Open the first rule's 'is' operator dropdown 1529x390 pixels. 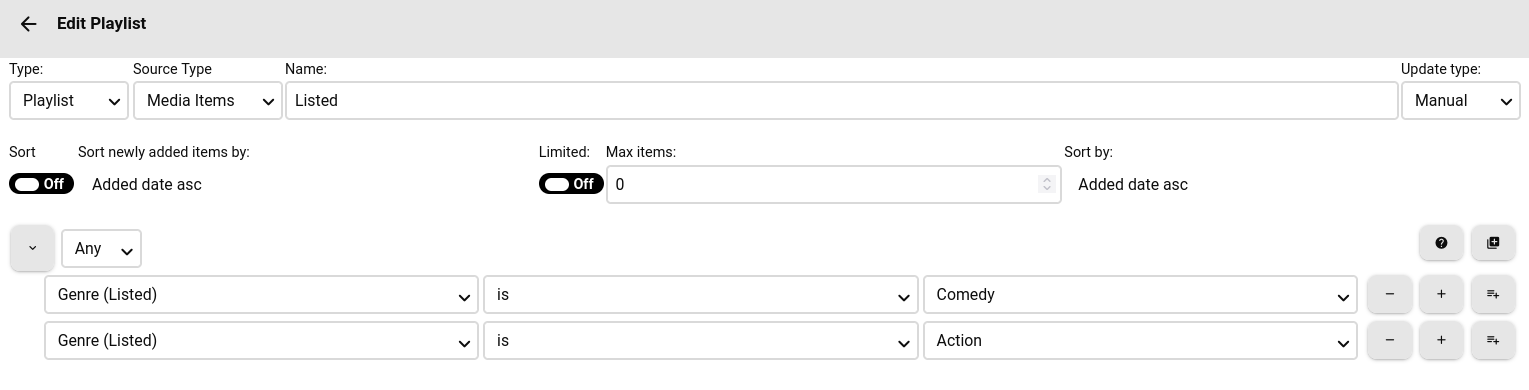[x=700, y=295]
